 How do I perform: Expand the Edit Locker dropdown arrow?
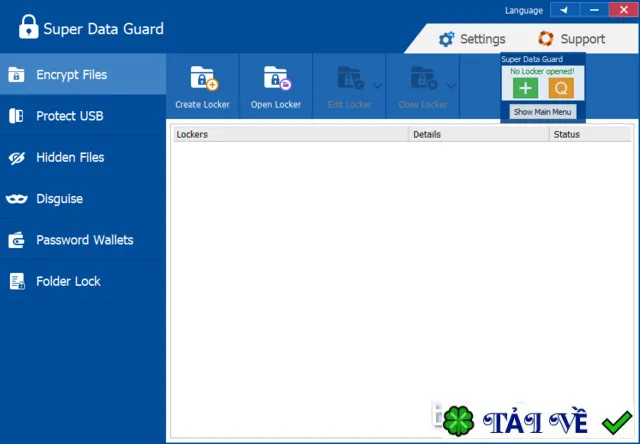378,86
